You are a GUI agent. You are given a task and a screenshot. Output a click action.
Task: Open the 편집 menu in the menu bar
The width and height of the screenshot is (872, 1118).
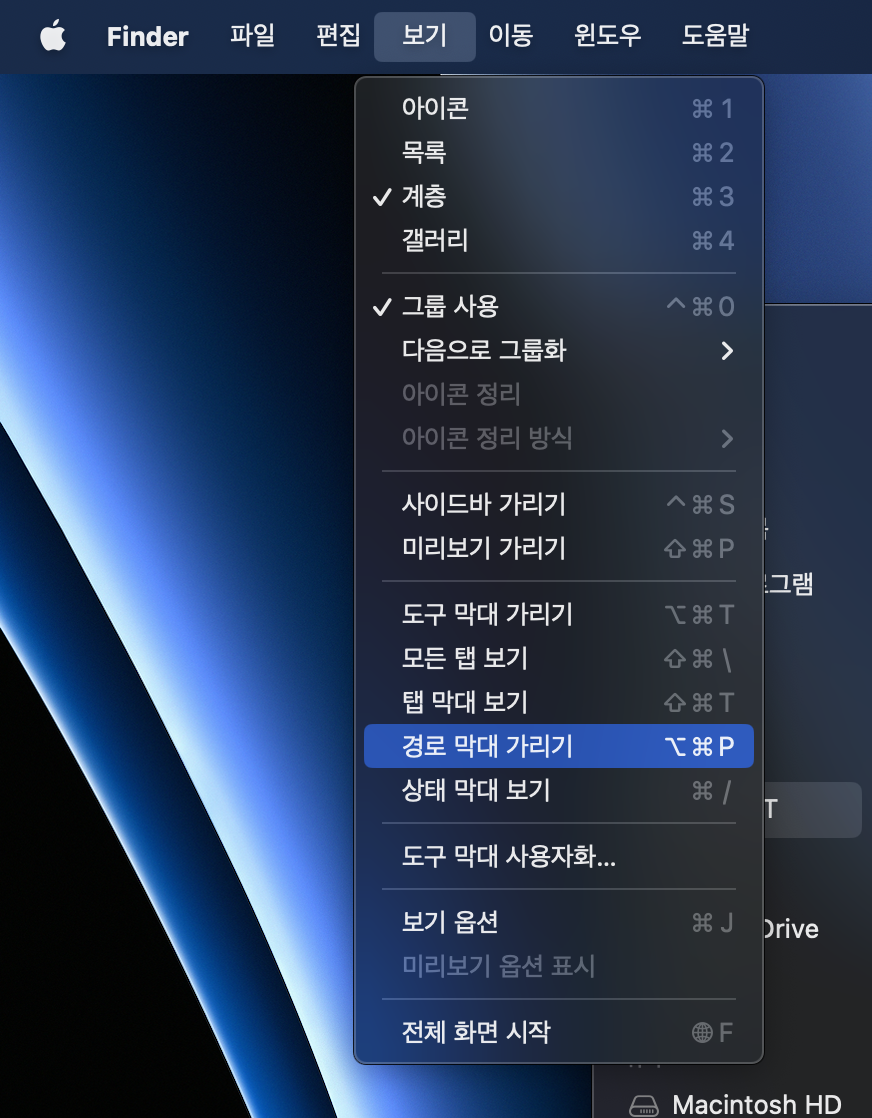coord(338,36)
